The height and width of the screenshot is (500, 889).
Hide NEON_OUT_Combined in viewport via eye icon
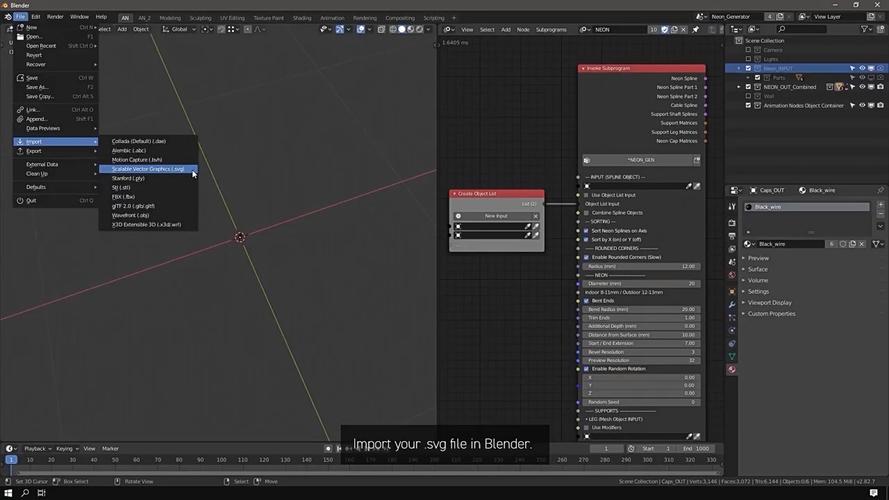coord(862,87)
